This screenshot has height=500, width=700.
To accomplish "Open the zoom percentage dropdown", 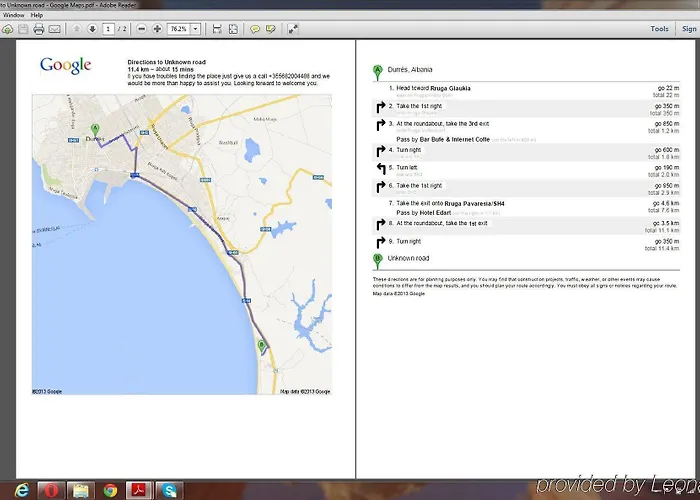I will tap(195, 30).
